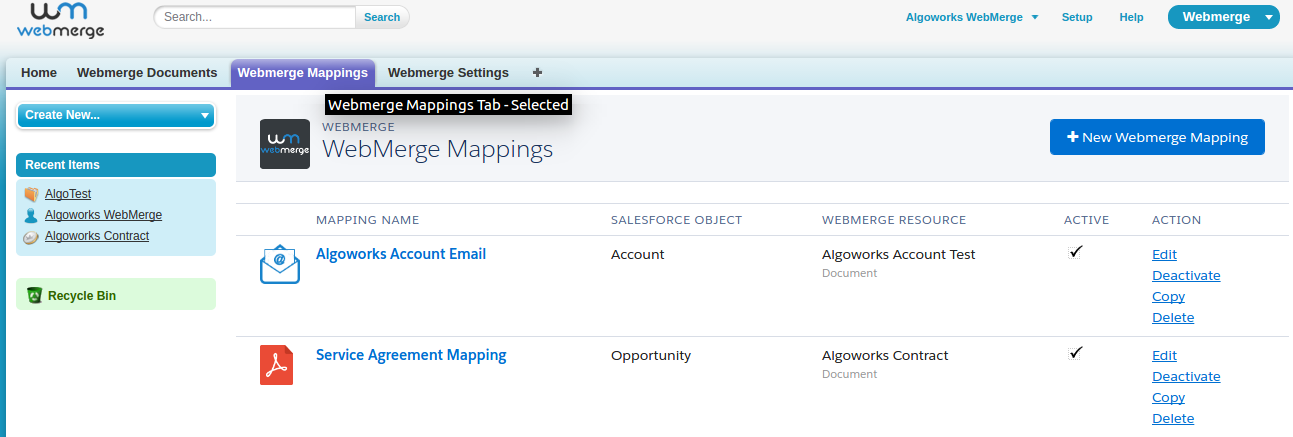
Task: Toggle Active checkbox for Service Agreement Mapping
Action: coord(1076,353)
